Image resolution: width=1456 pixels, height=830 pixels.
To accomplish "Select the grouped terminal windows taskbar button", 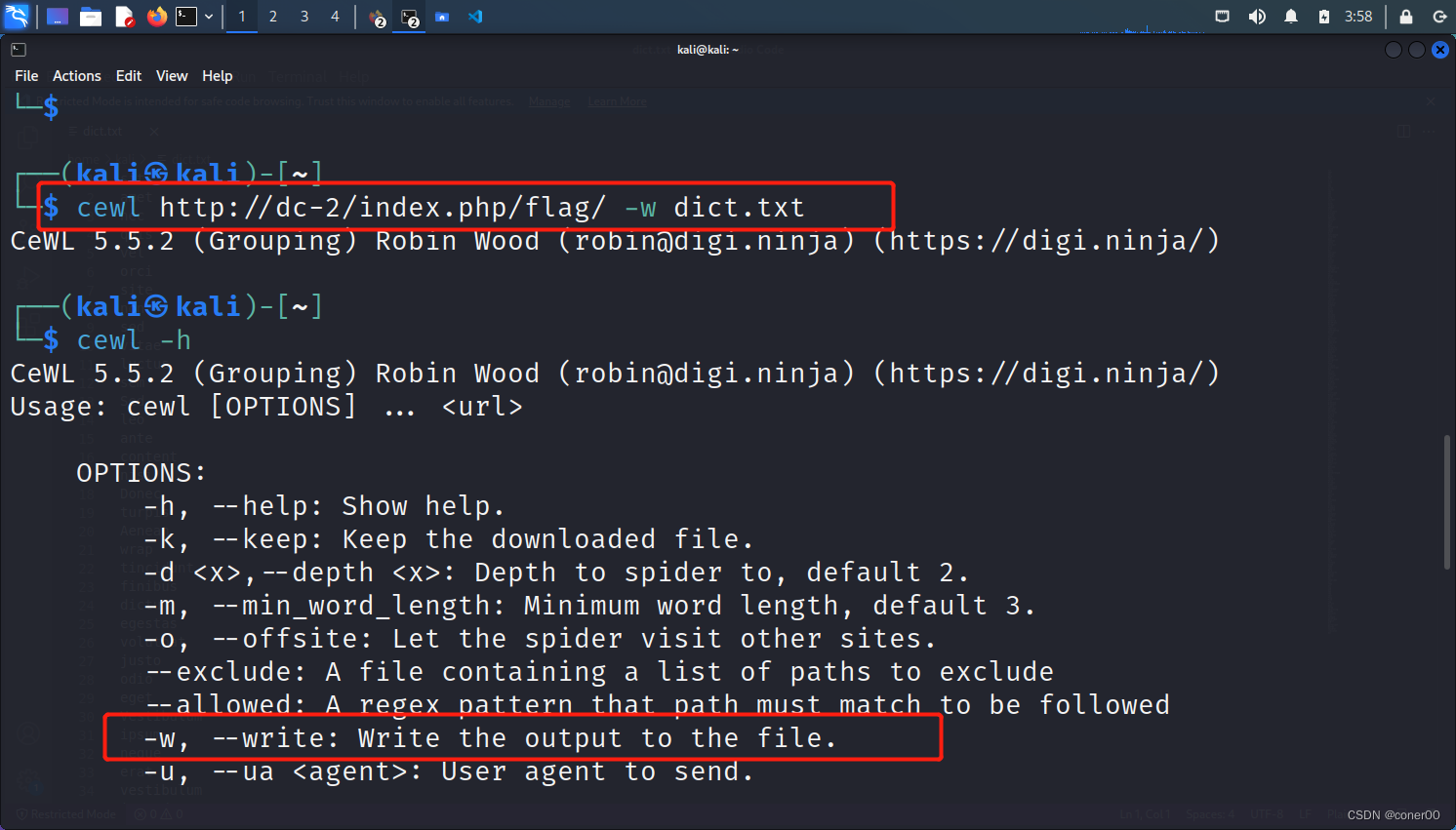I will click(x=410, y=17).
